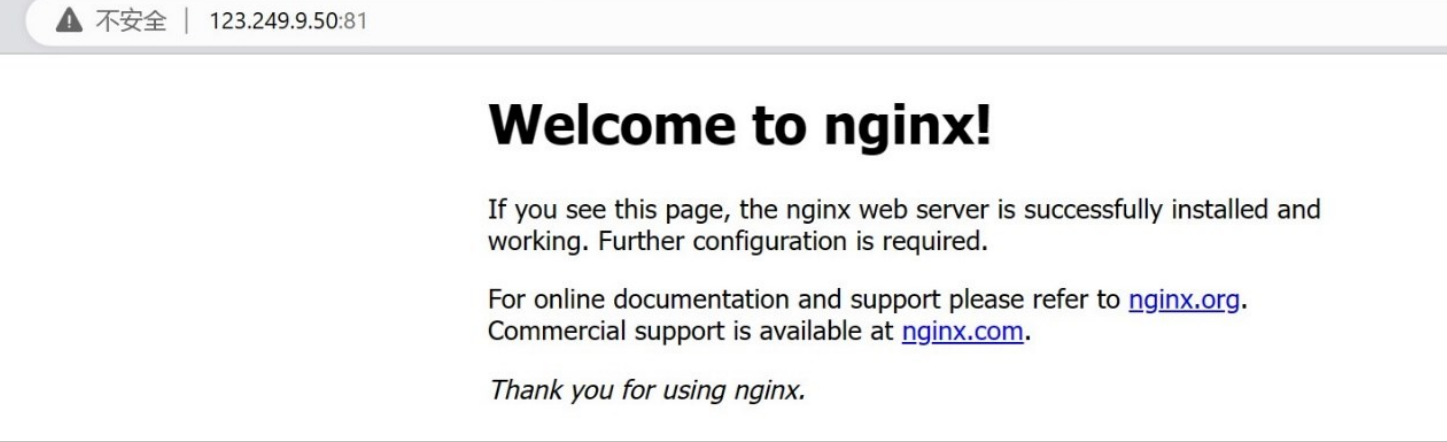Click the separator between 不安全 and the address
The image size is (1447, 442).
click(187, 21)
